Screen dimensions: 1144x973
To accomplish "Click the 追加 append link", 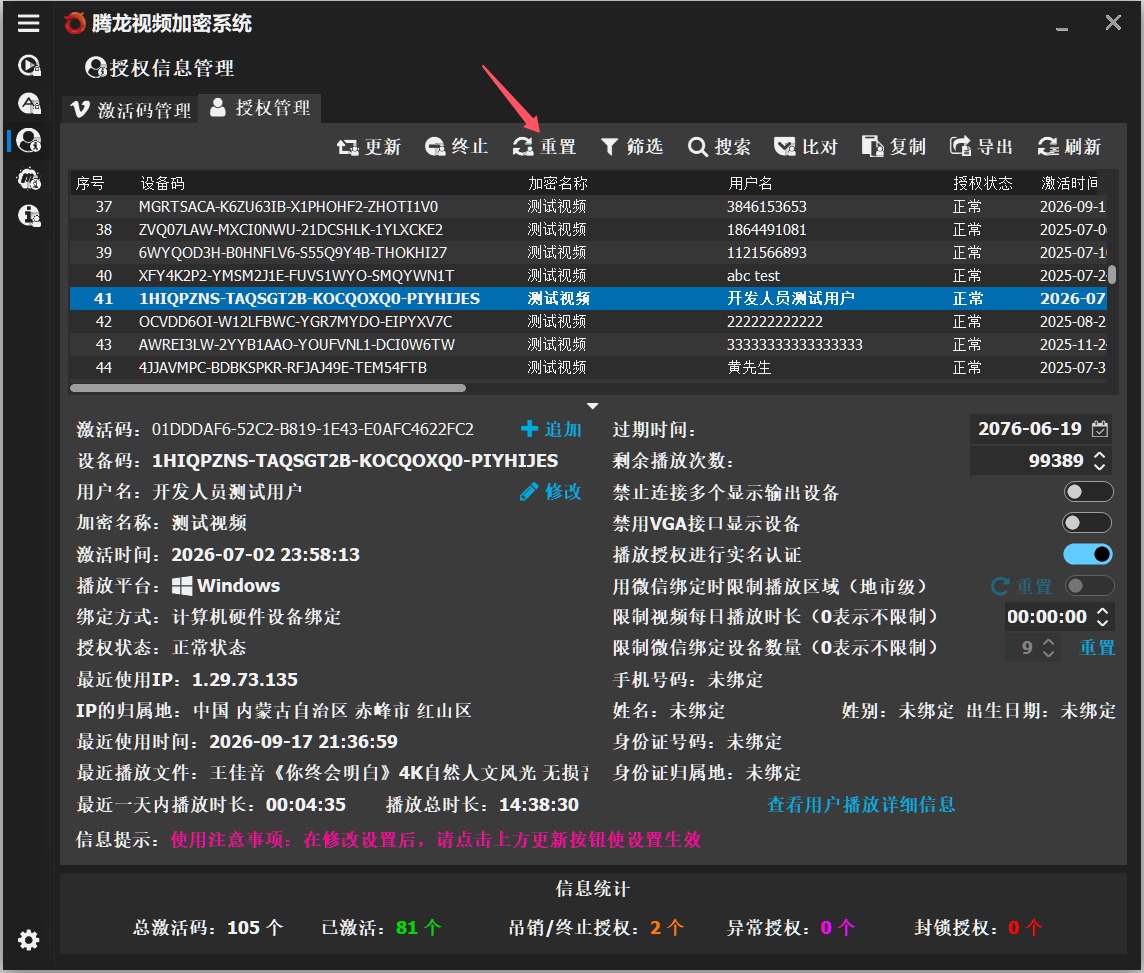I will pyautogui.click(x=551, y=430).
